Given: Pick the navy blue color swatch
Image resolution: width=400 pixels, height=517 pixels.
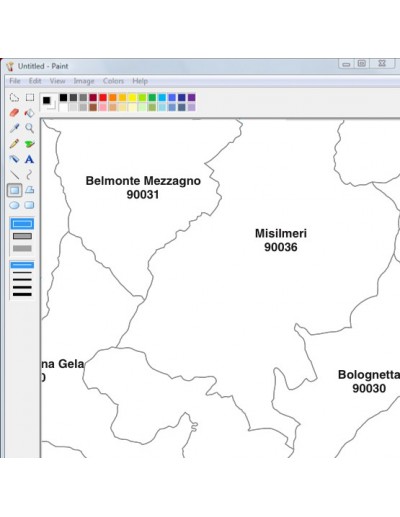Looking at the screenshot, I should tap(182, 97).
